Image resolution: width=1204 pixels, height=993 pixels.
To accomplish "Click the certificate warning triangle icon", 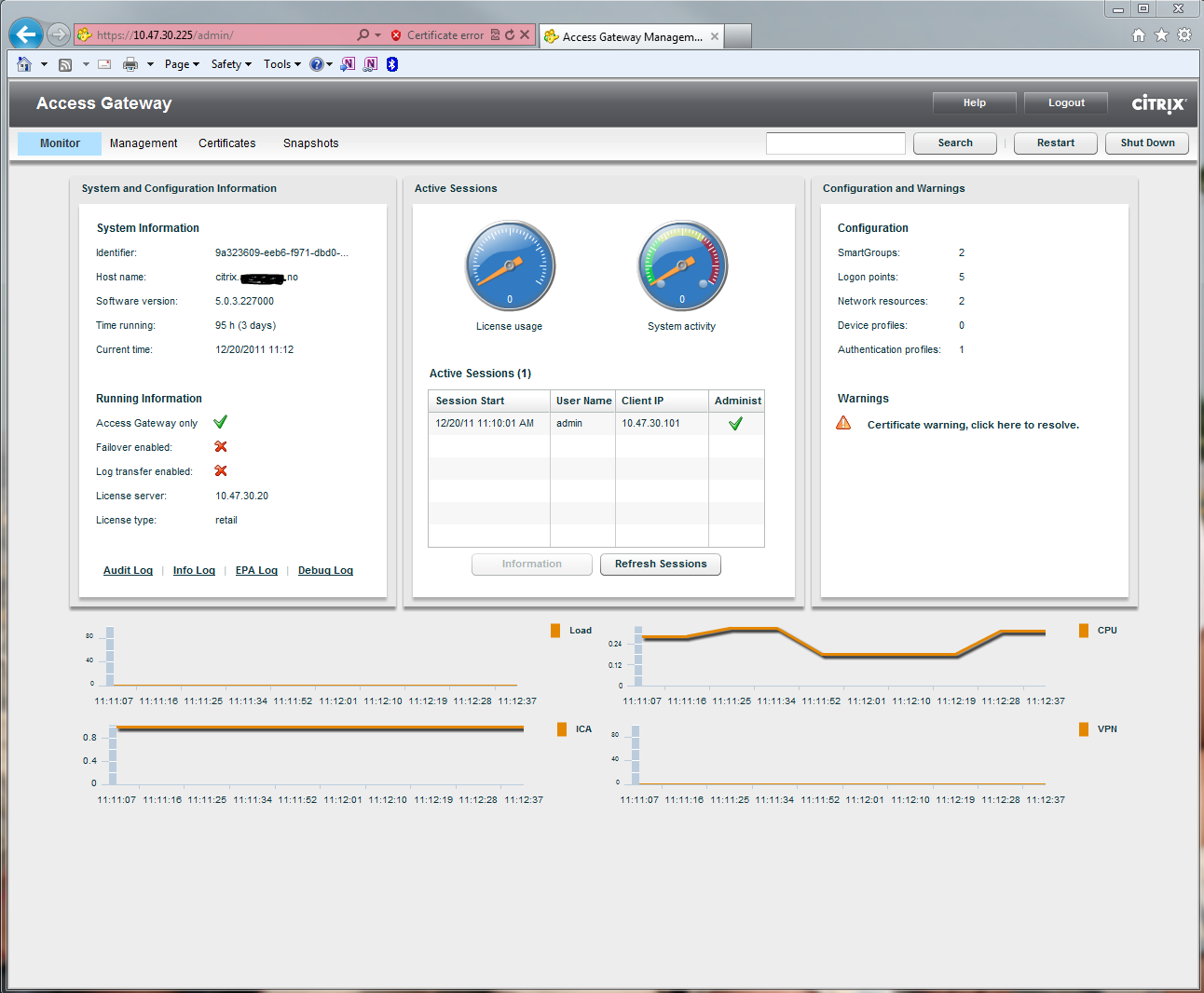I will coord(843,423).
